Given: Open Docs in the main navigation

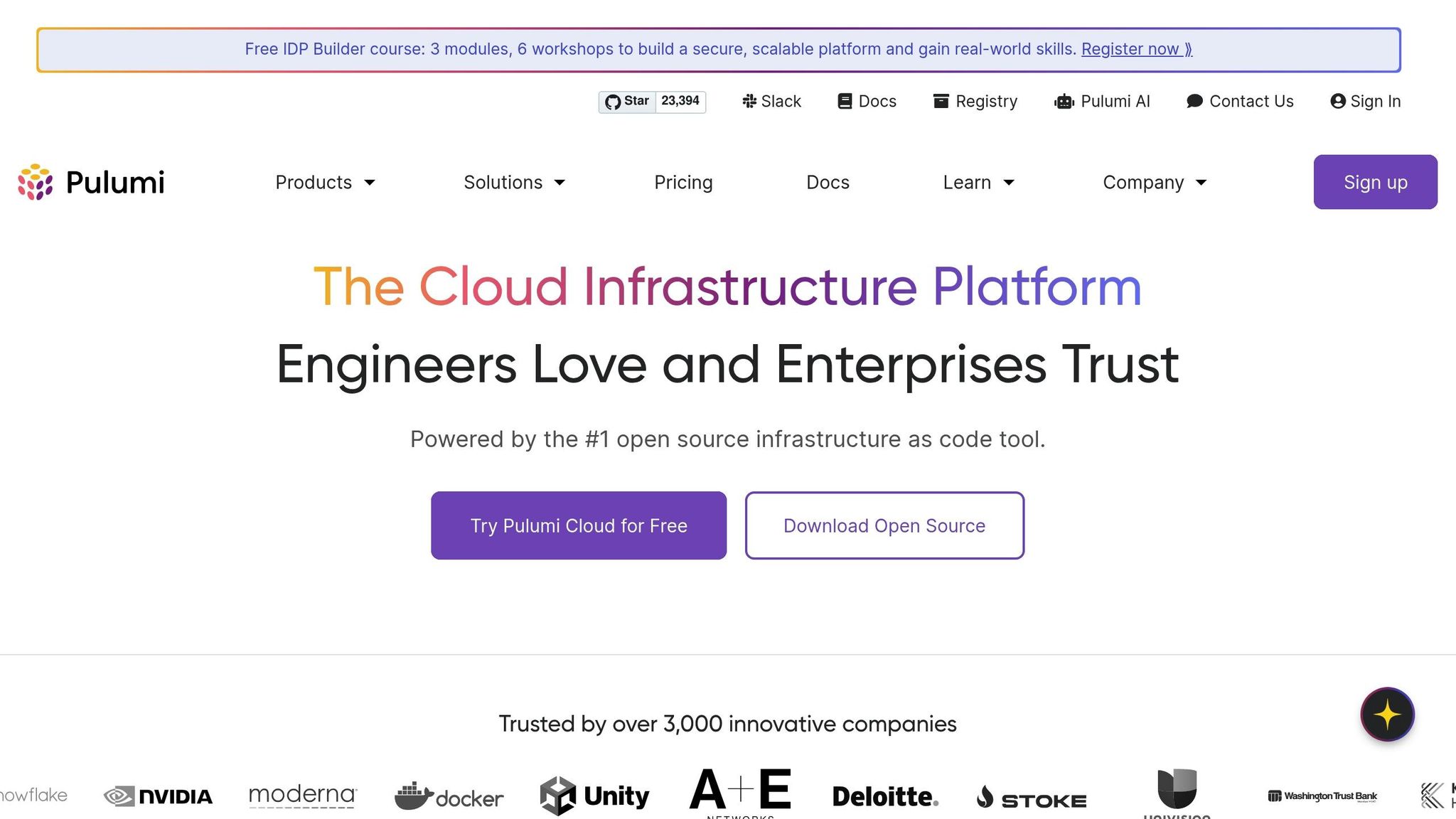Looking at the screenshot, I should pyautogui.click(x=828, y=183).
